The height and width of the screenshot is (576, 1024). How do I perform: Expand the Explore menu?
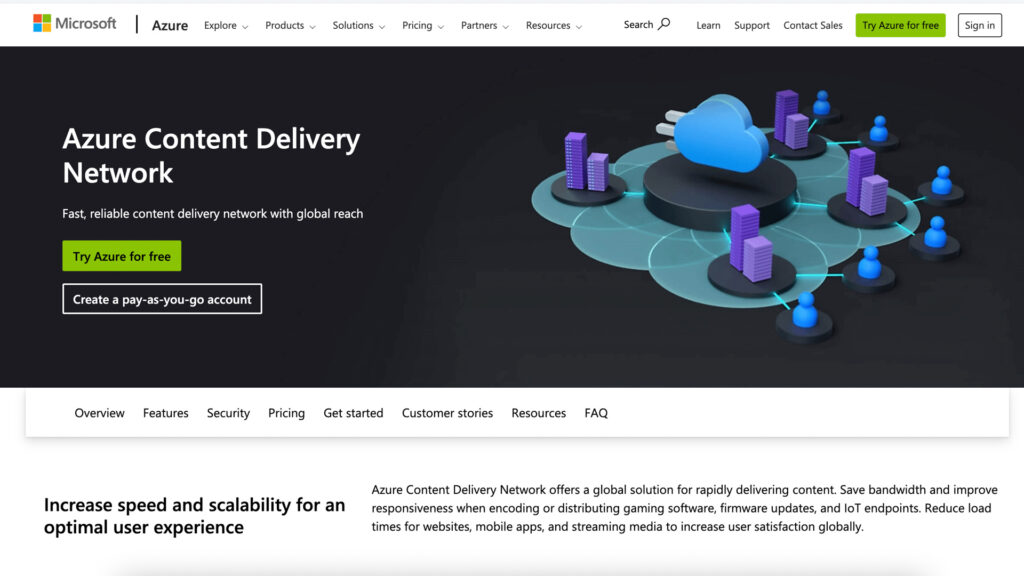pos(226,25)
